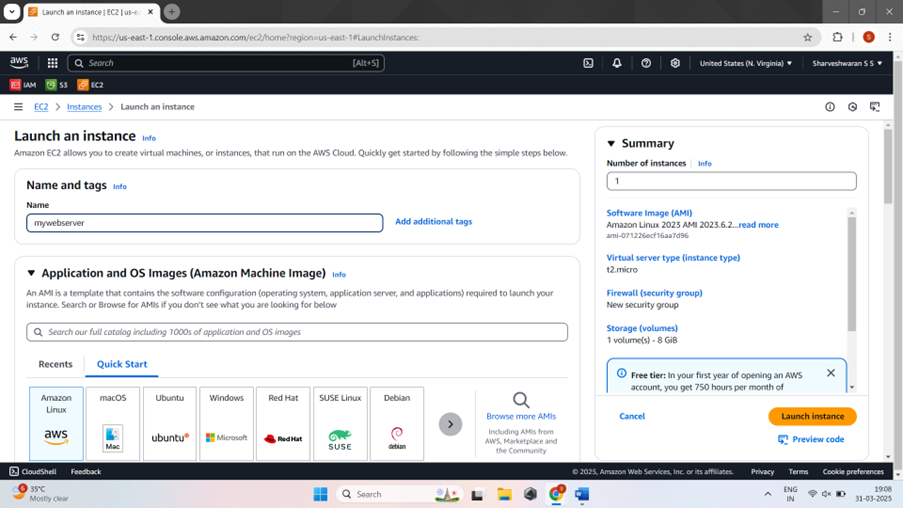This screenshot has height=508, width=903.
Task: Open Firewall (security group) summary link
Action: (x=654, y=293)
